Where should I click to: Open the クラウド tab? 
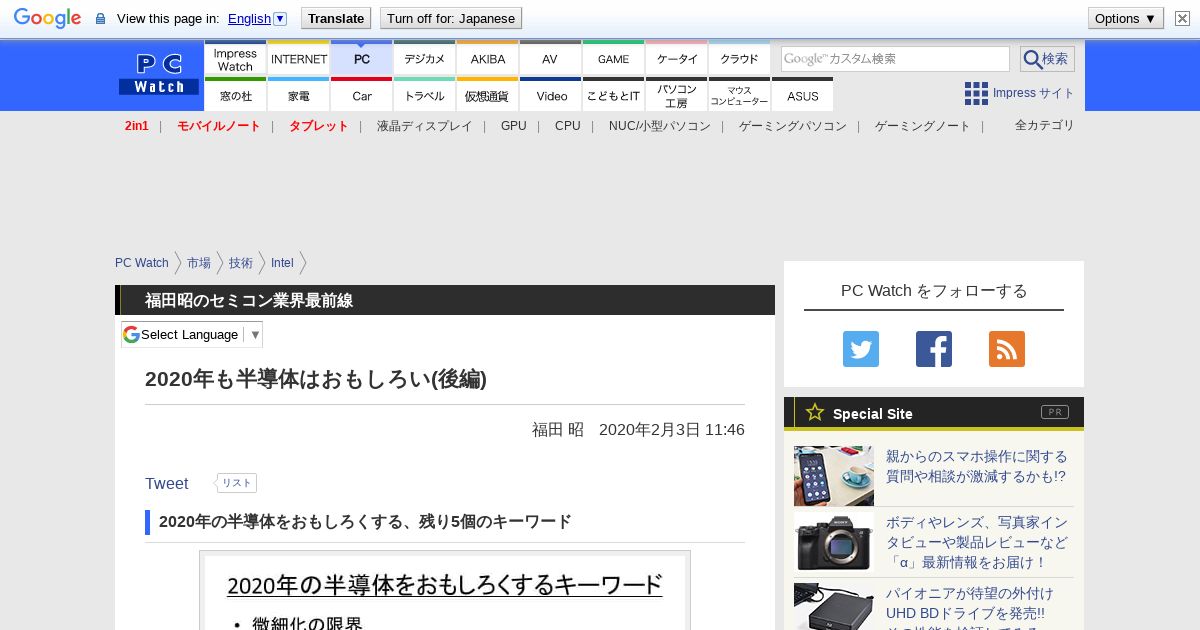point(739,59)
